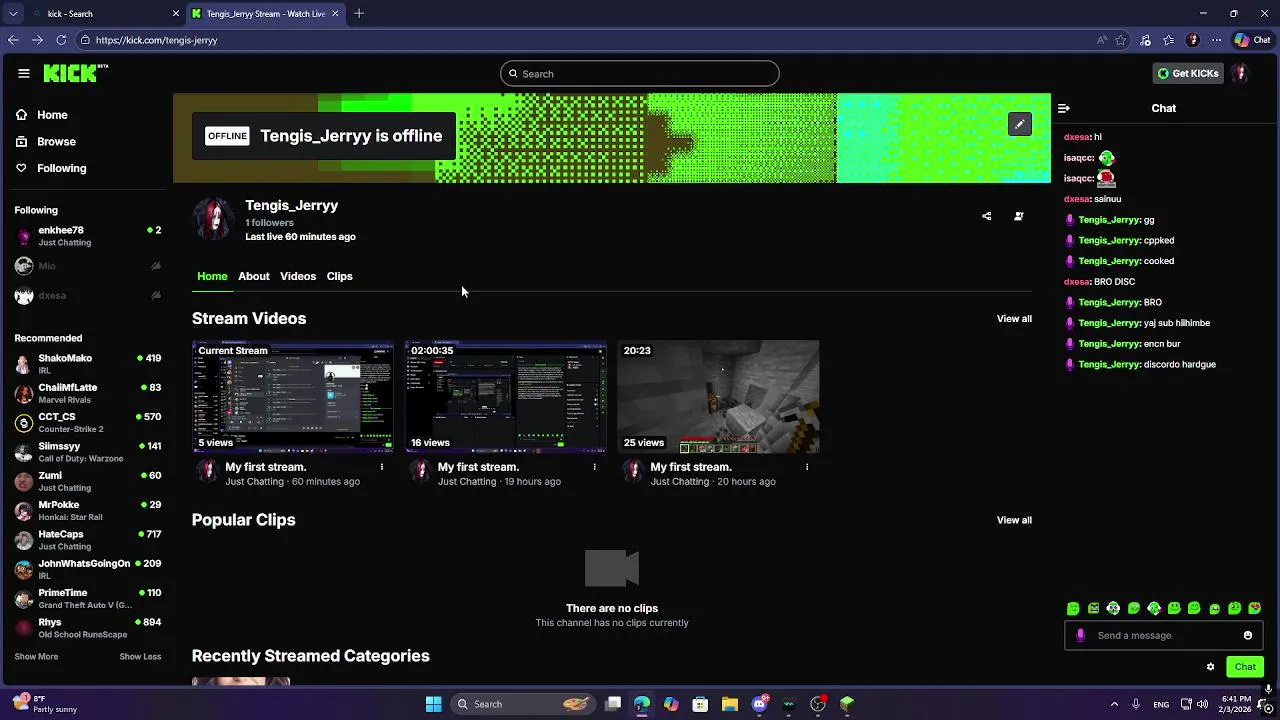The image size is (1280, 720).
Task: Click the Get KICKs button
Action: click(x=1189, y=73)
